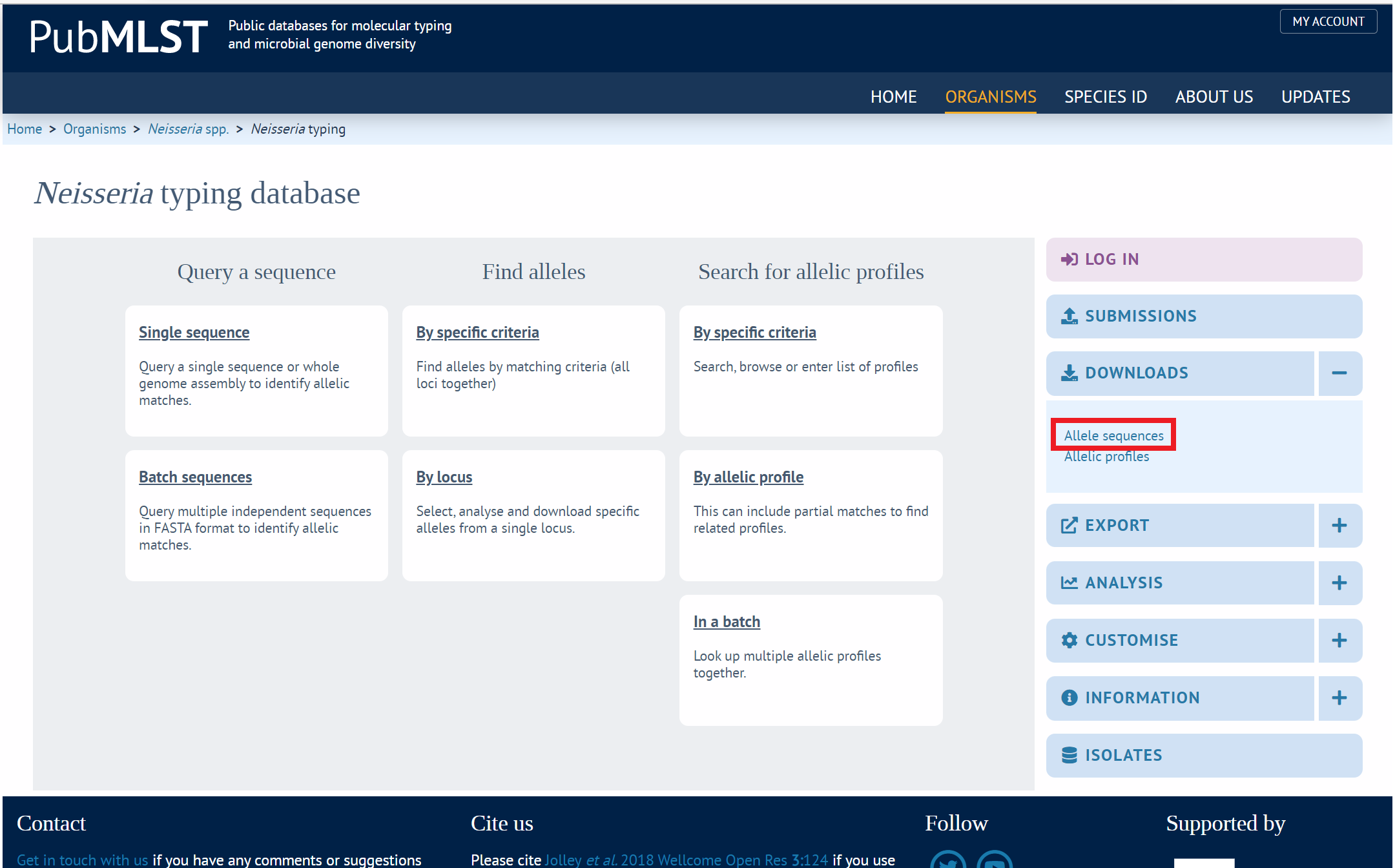Go to Organisms breadcrumb

pyautogui.click(x=95, y=129)
